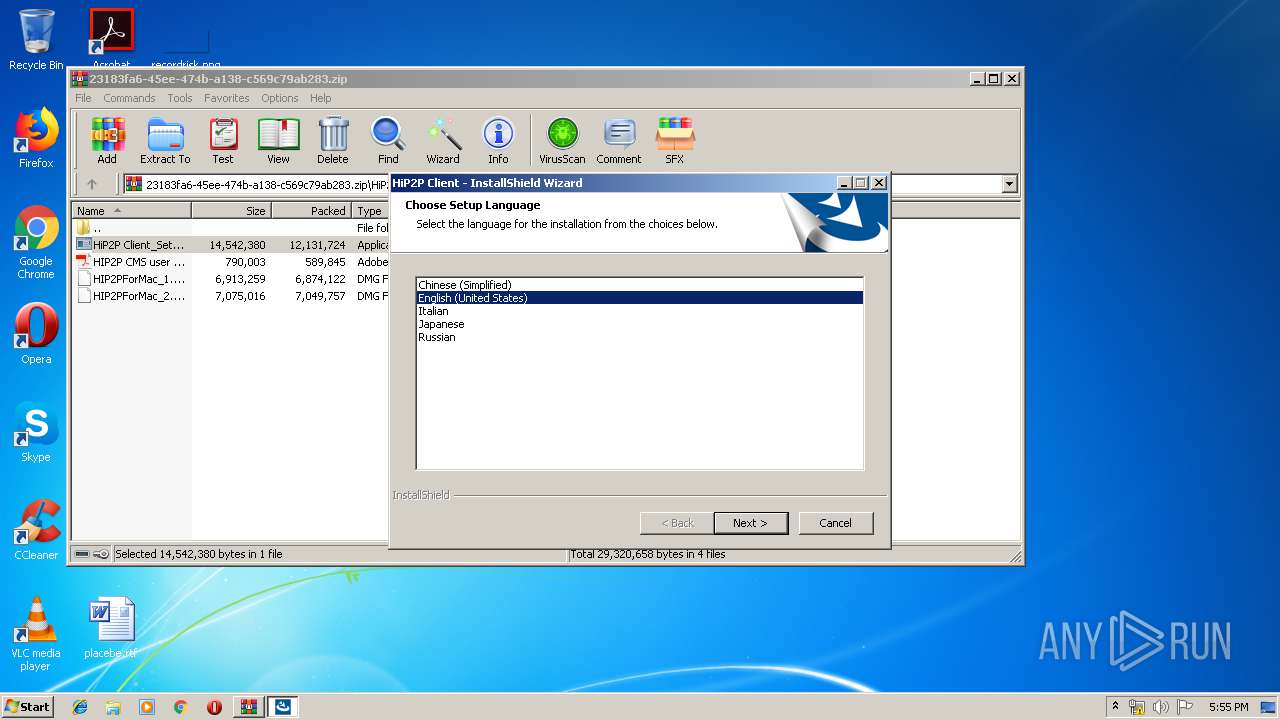The image size is (1280, 720).
Task: Select Japanese language option
Action: pos(640,324)
